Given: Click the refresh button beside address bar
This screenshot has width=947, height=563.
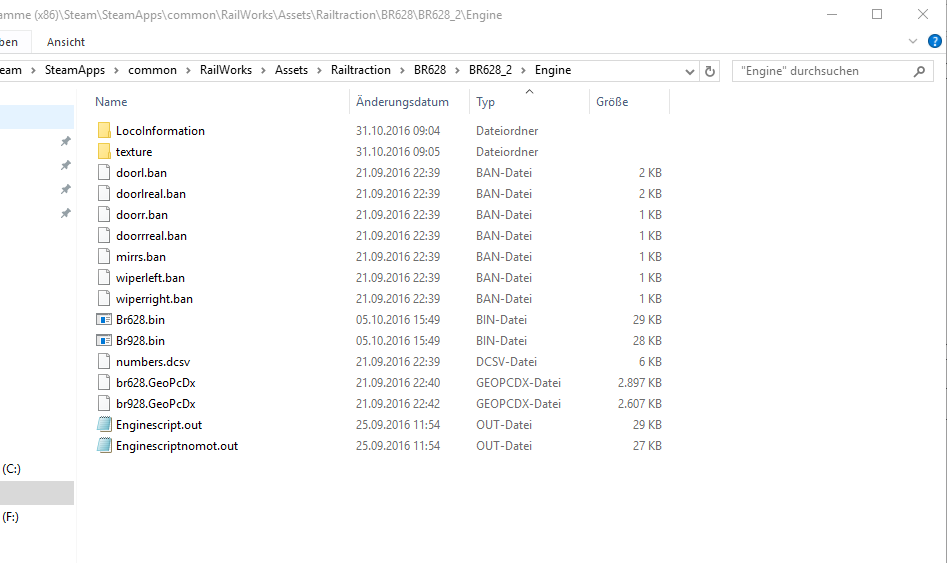Looking at the screenshot, I should coord(710,71).
